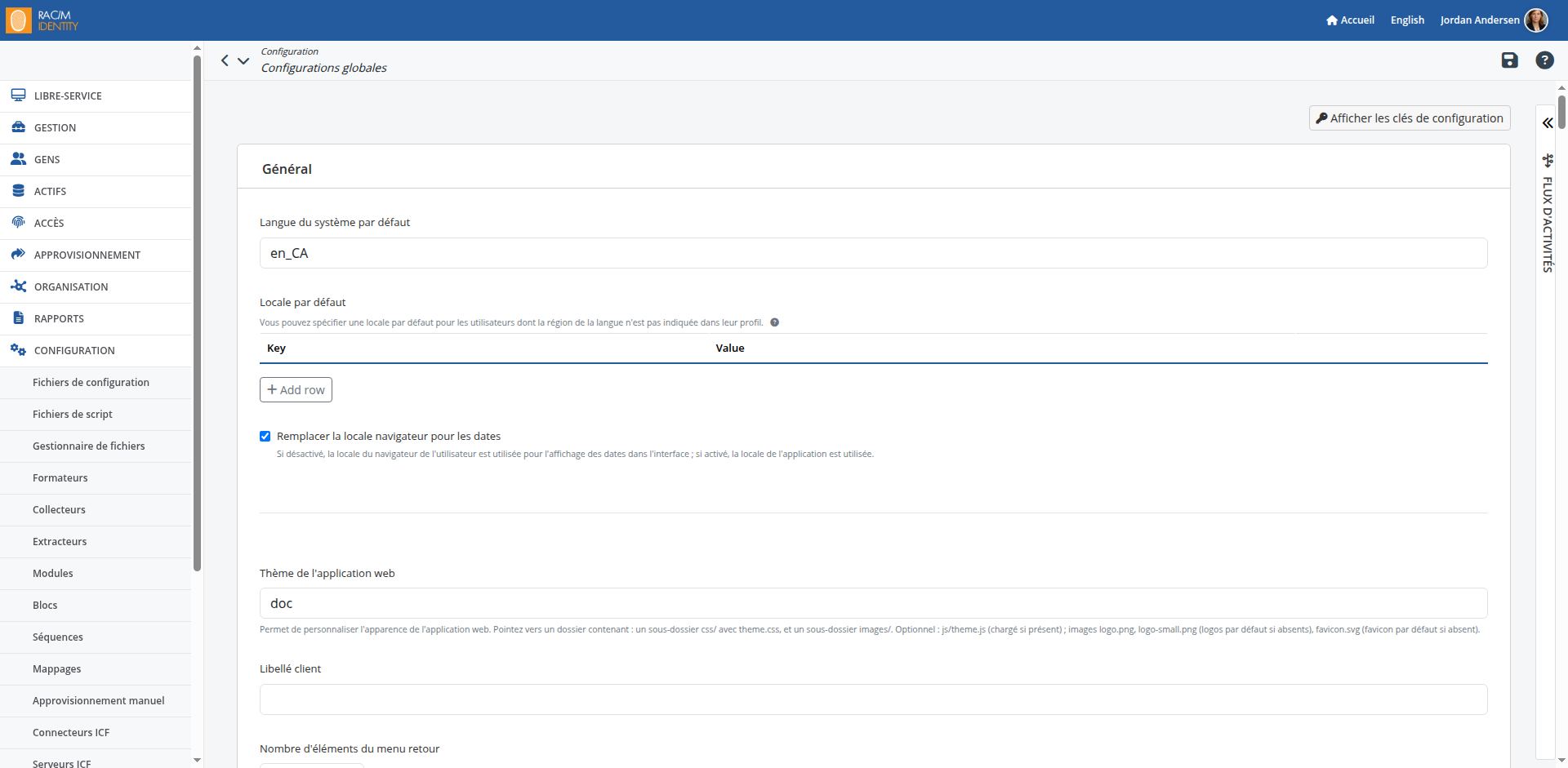Click the Accueil home icon
The width and height of the screenshot is (1568, 768).
[x=1332, y=20]
